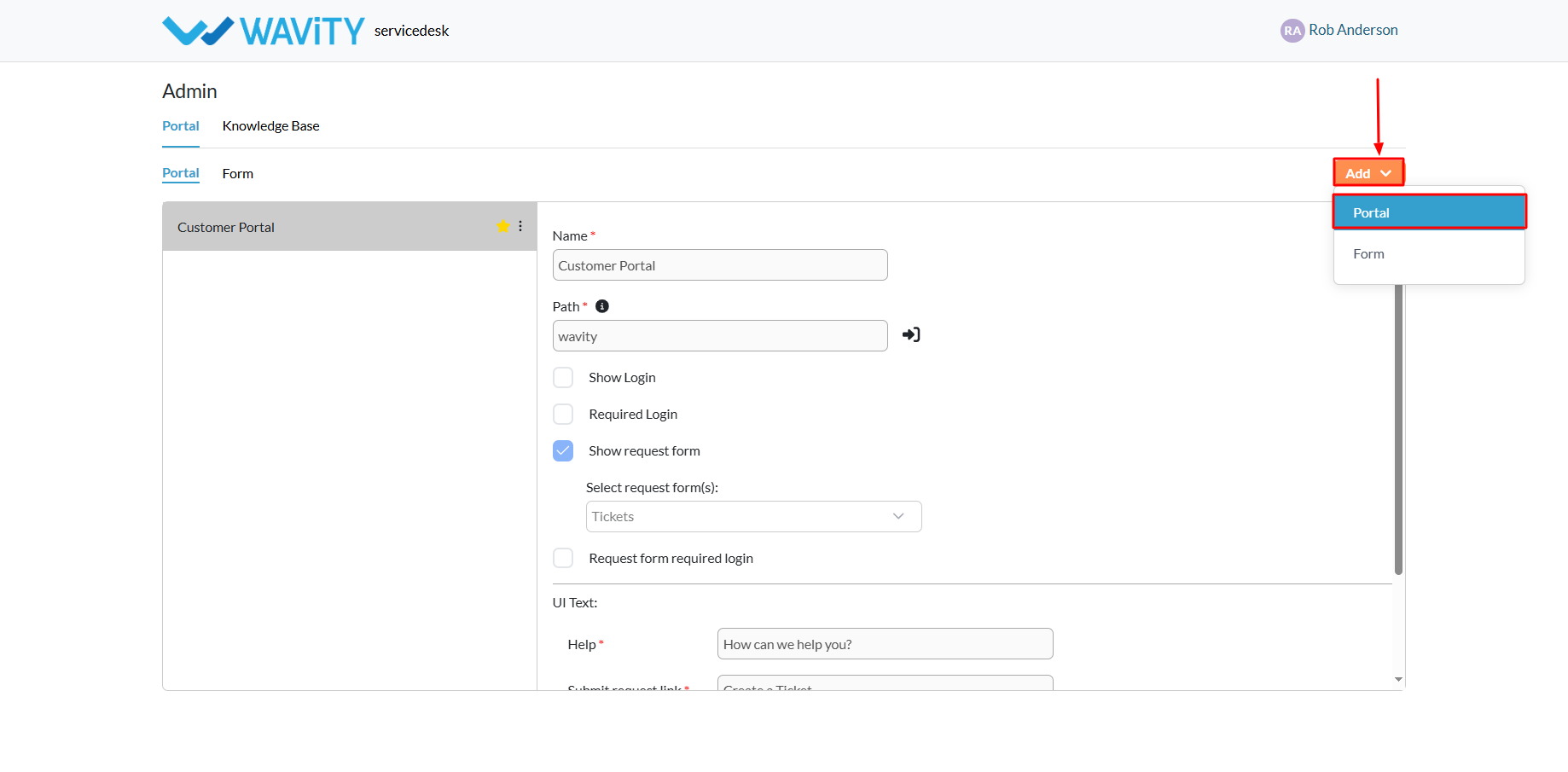Enable the Required Login checkbox
The image size is (1568, 772).
pos(563,414)
